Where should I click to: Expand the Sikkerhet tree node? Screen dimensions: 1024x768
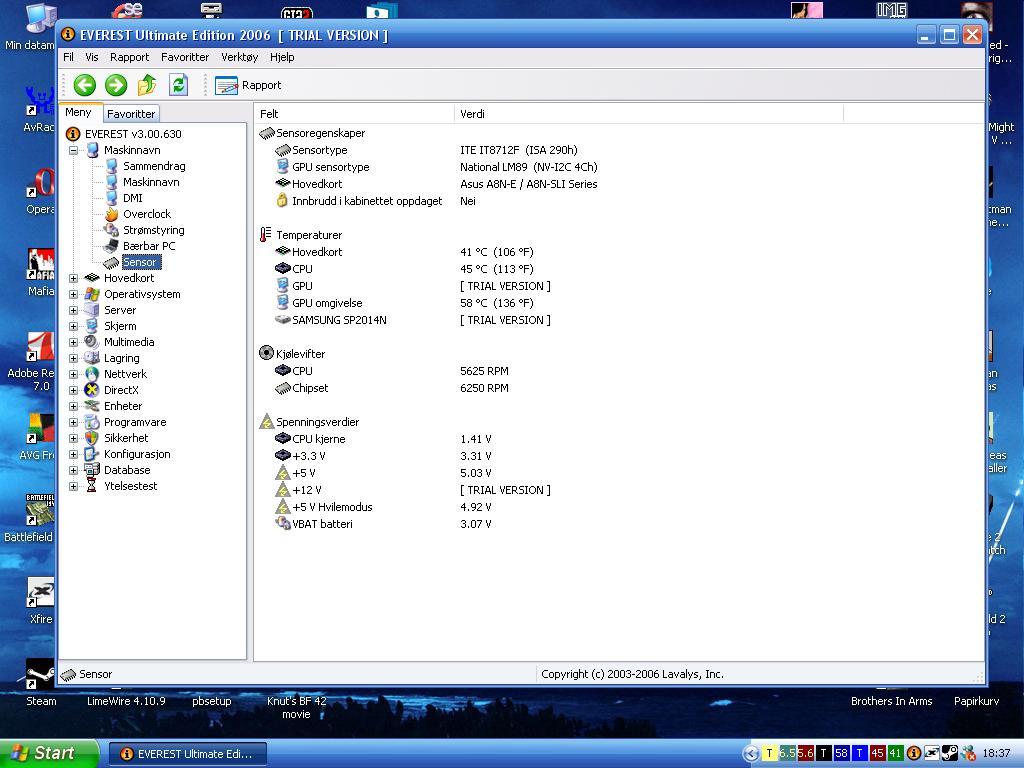[74, 438]
